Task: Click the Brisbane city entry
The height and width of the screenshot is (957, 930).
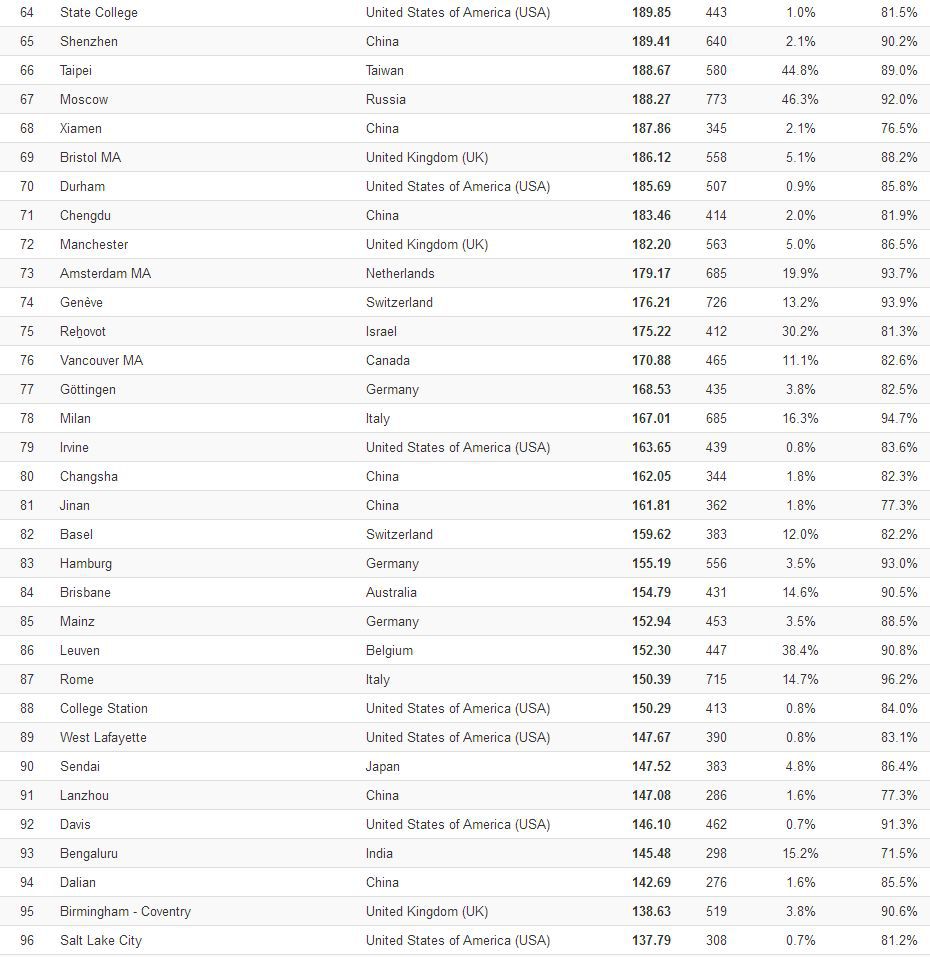Action: [x=85, y=593]
